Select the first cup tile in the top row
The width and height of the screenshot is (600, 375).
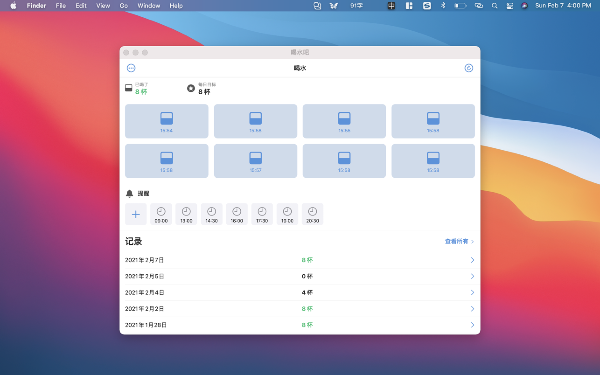[x=166, y=121]
